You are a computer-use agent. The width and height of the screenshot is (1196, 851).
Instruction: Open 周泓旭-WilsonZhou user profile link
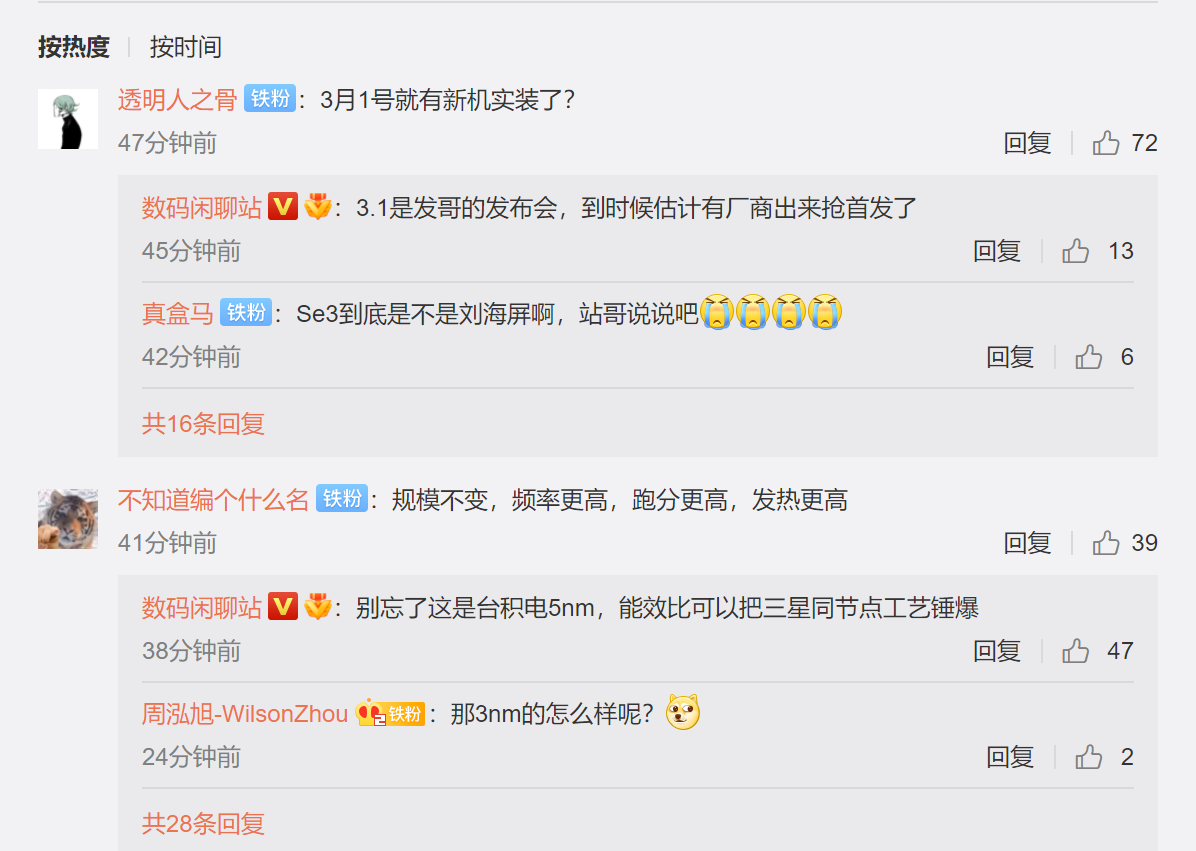245,714
